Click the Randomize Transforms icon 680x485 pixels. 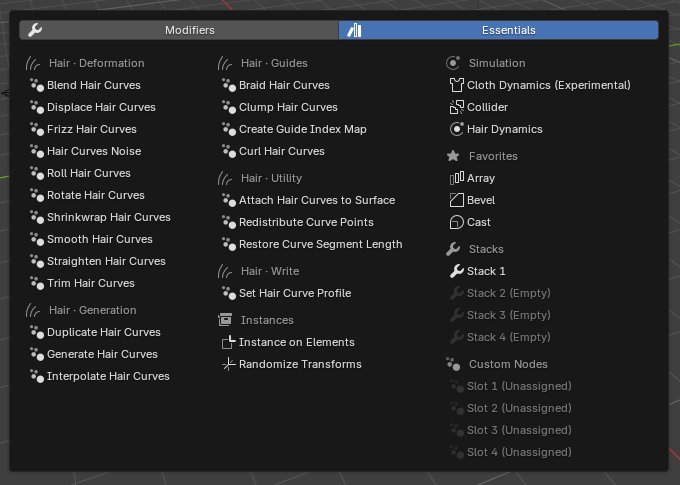pos(229,364)
